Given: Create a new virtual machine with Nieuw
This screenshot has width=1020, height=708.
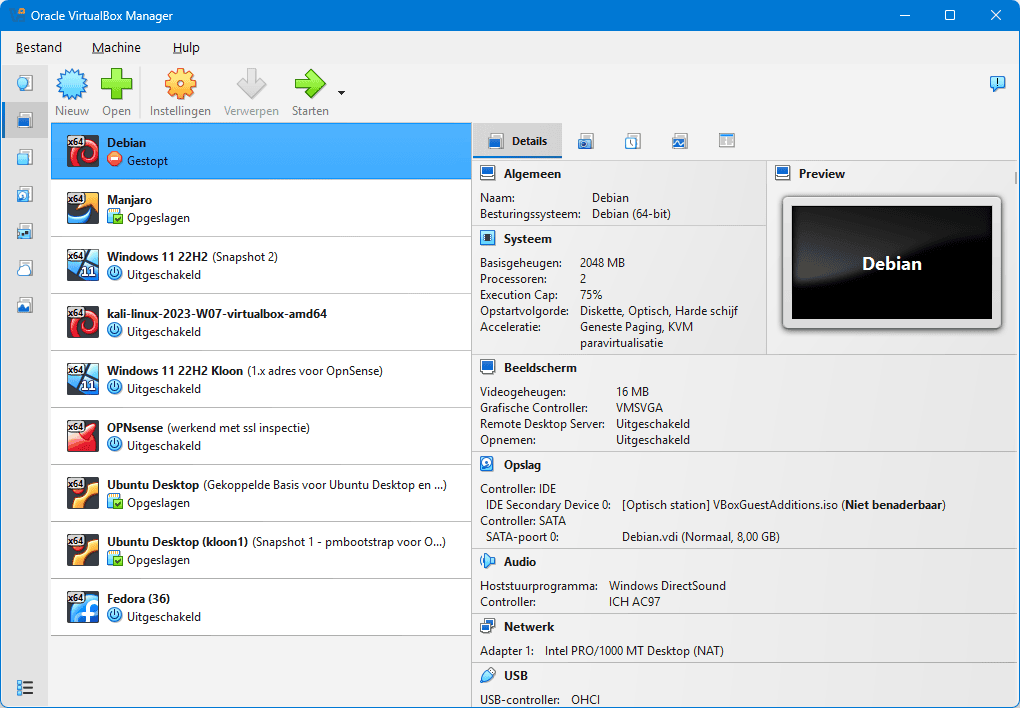Looking at the screenshot, I should tap(71, 90).
